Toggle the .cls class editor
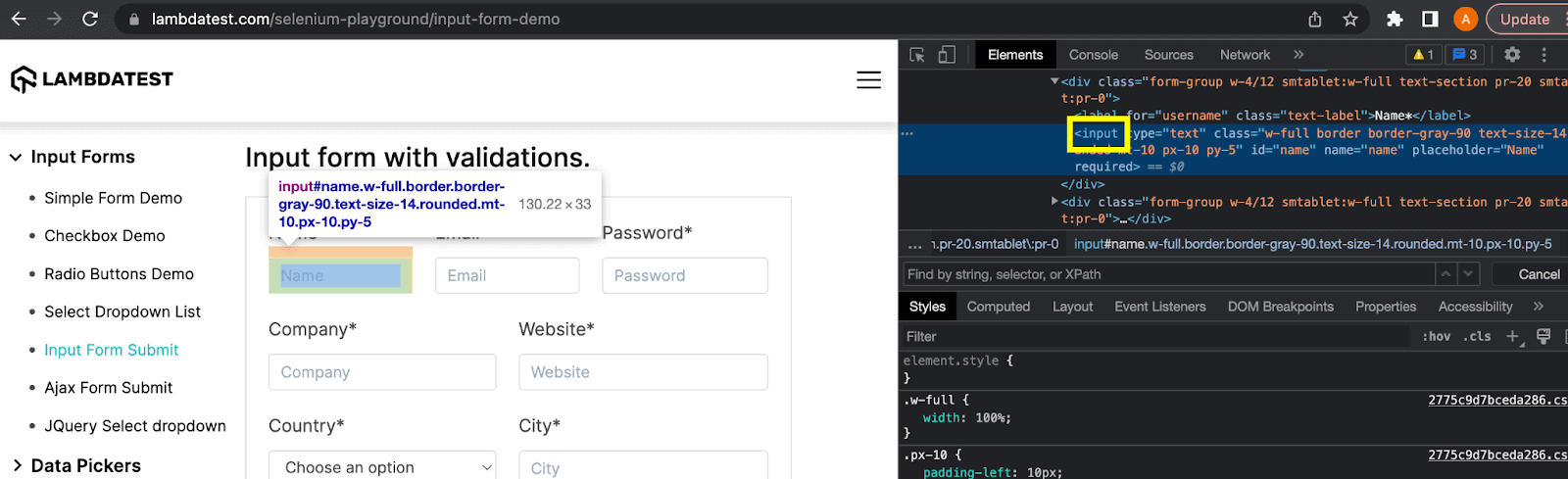 (1477, 336)
